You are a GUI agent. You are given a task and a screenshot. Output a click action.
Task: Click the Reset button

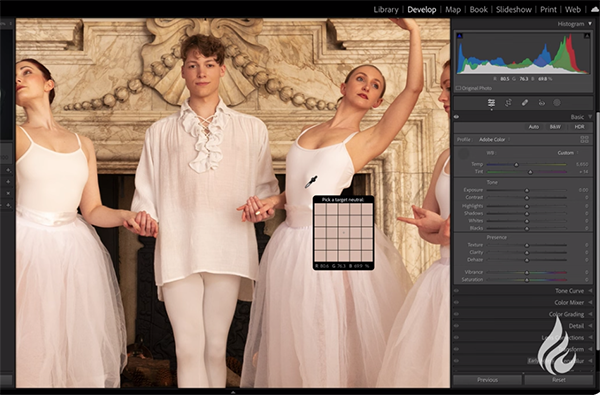tap(559, 380)
